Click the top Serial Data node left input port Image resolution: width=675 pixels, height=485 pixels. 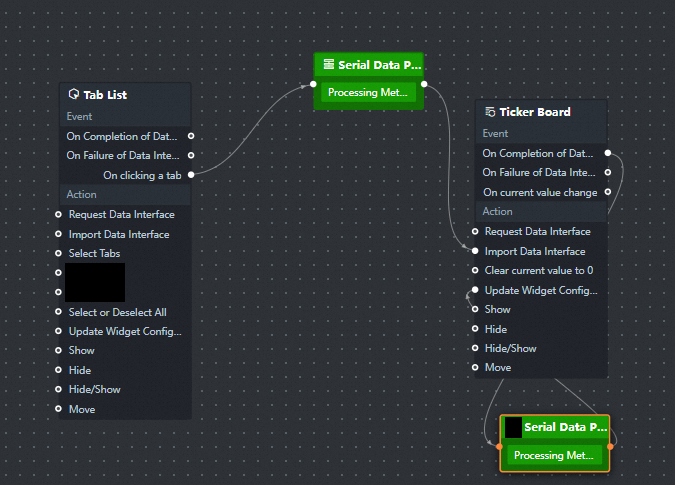[x=313, y=84]
